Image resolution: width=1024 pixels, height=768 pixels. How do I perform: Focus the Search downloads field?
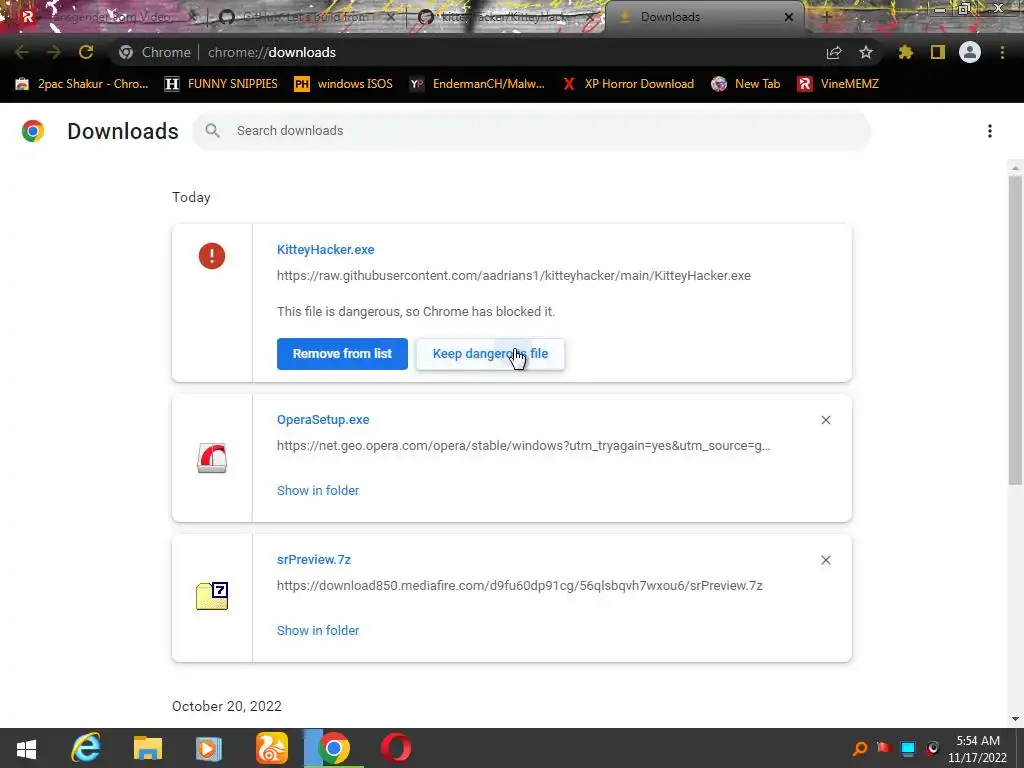[531, 131]
